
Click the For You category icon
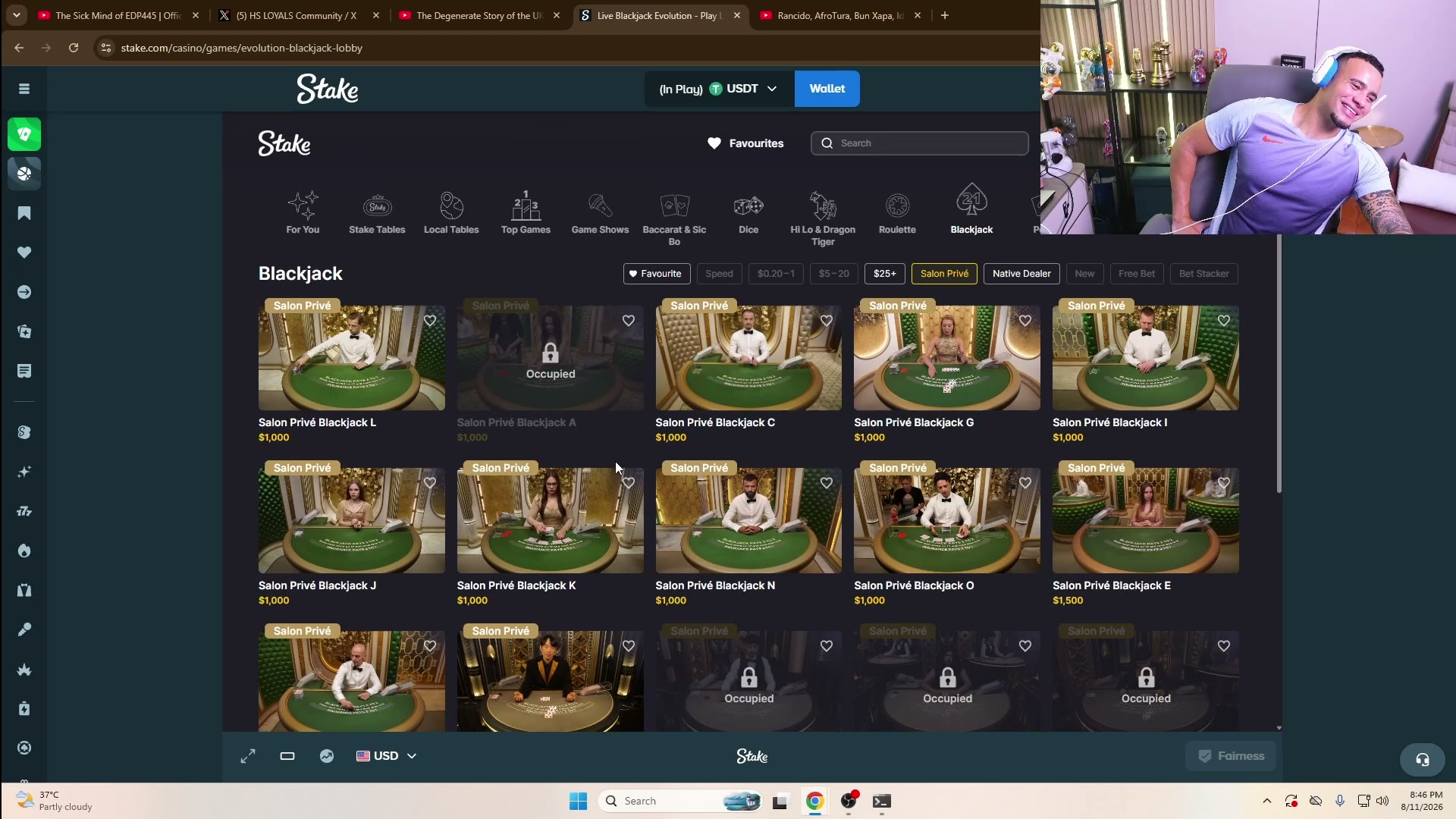click(x=303, y=212)
